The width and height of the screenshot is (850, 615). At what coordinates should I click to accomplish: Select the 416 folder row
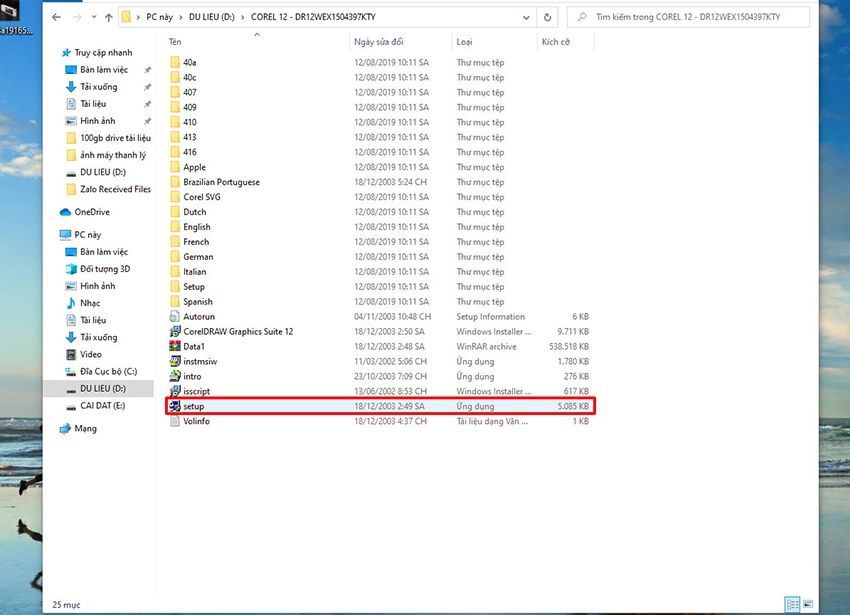click(x=379, y=152)
